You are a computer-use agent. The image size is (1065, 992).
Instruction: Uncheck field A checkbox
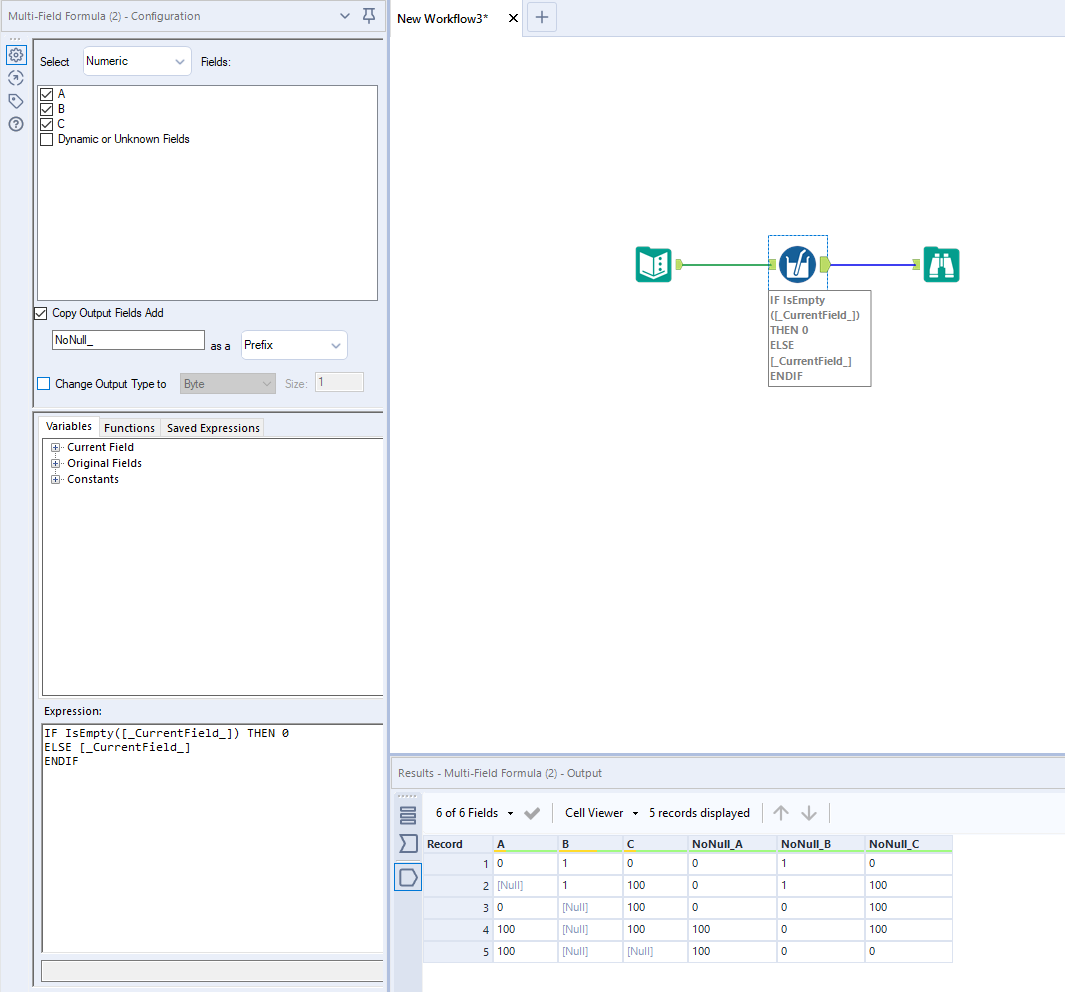click(46, 94)
